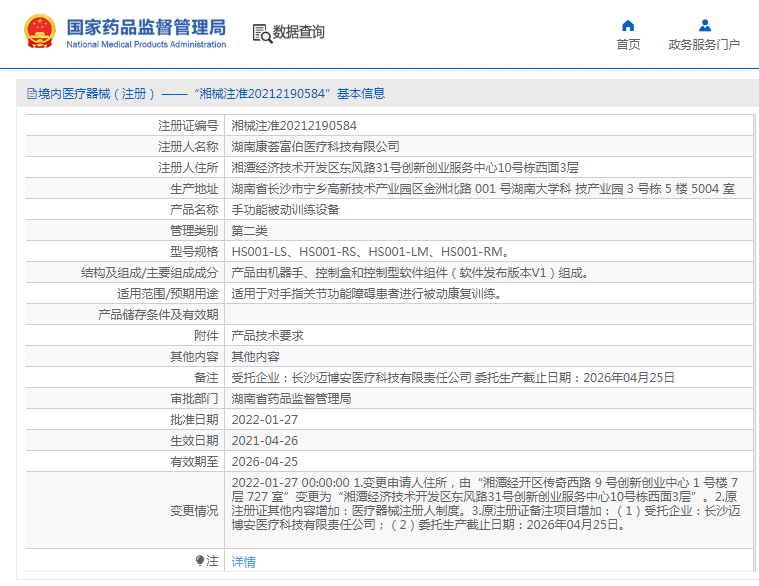Select remark text 受托企业：长沙迈博安医疗科技
The image size is (759, 586).
tap(453, 378)
